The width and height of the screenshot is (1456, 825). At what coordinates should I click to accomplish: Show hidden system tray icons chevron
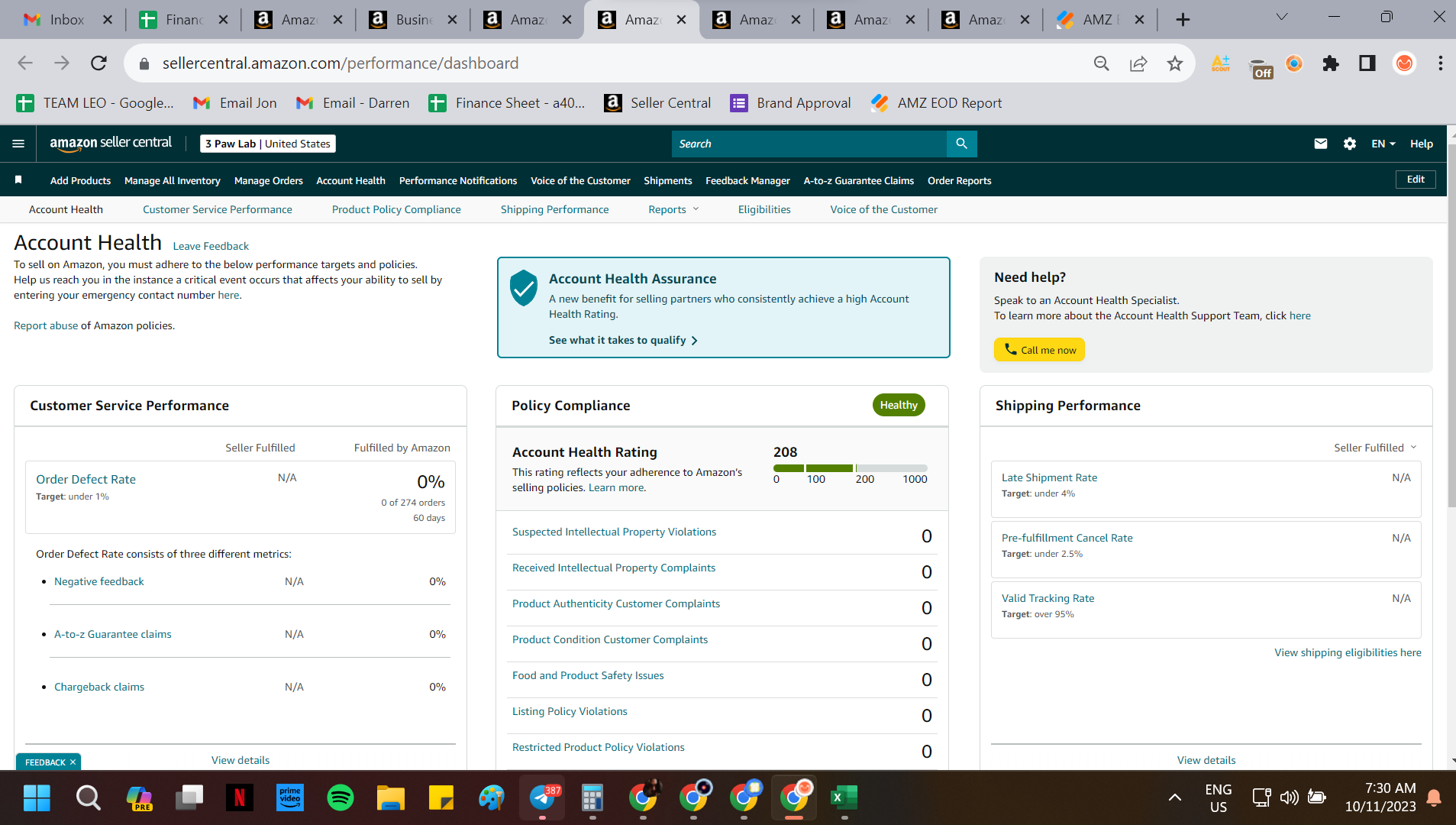(x=1175, y=797)
